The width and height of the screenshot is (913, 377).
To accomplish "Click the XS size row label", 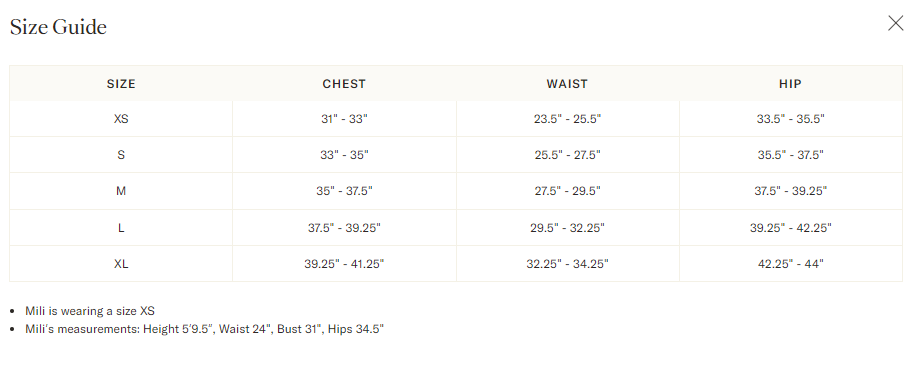I will tap(121, 119).
